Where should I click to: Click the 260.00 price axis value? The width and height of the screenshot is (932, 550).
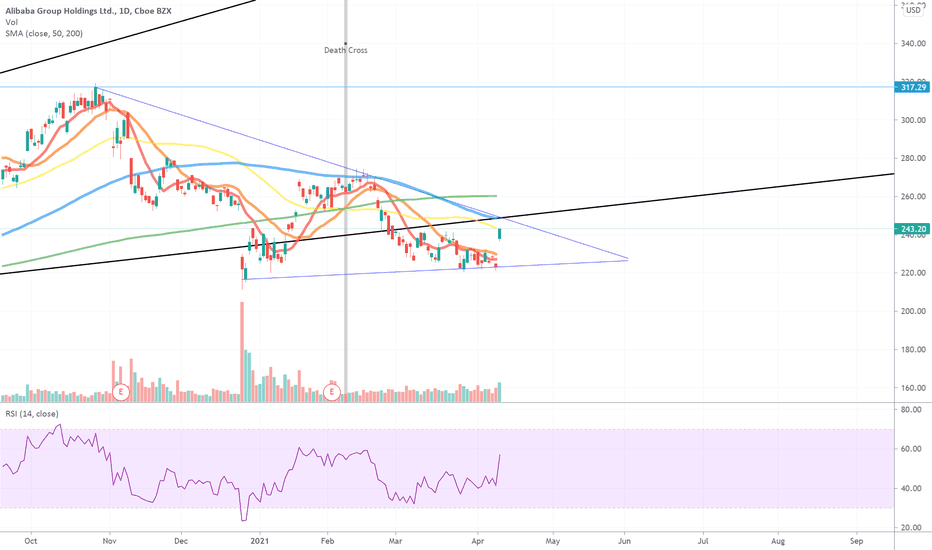point(914,196)
